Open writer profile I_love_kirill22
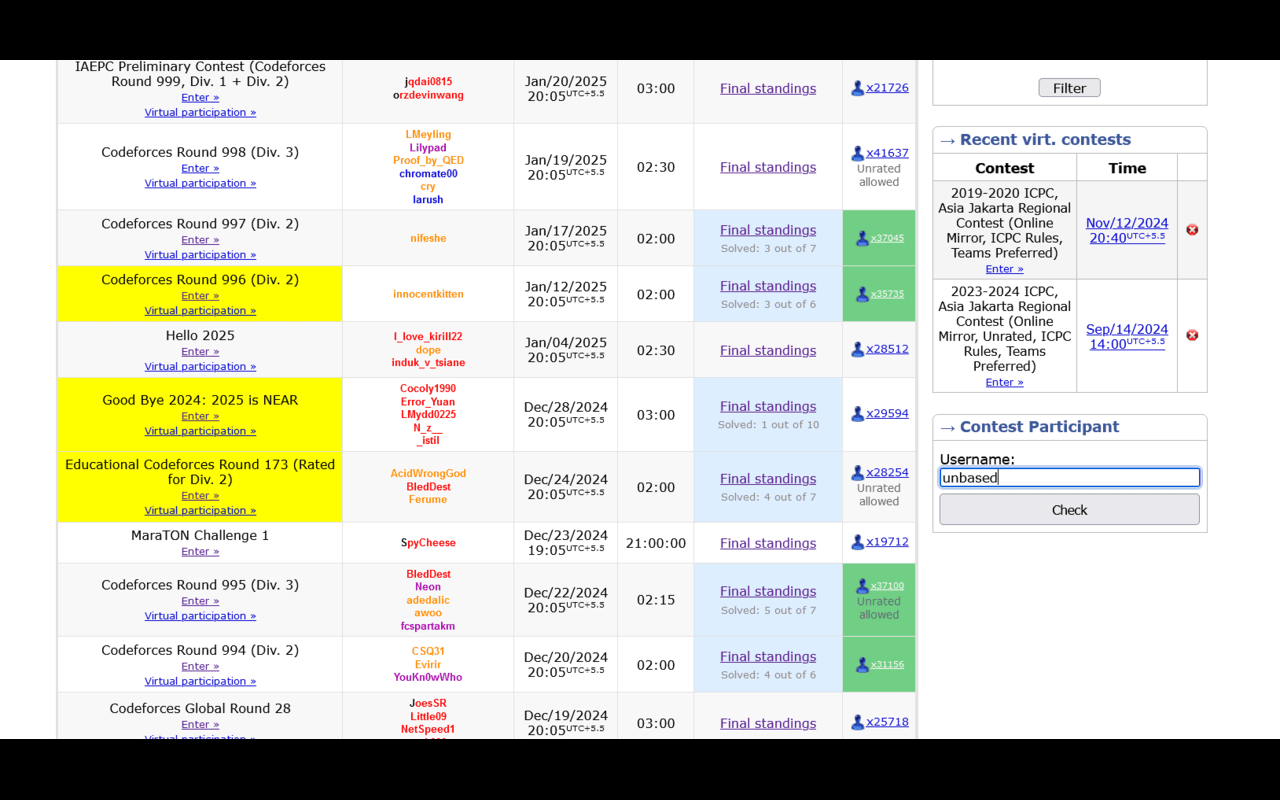Viewport: 1280px width, 800px height. [x=428, y=337]
